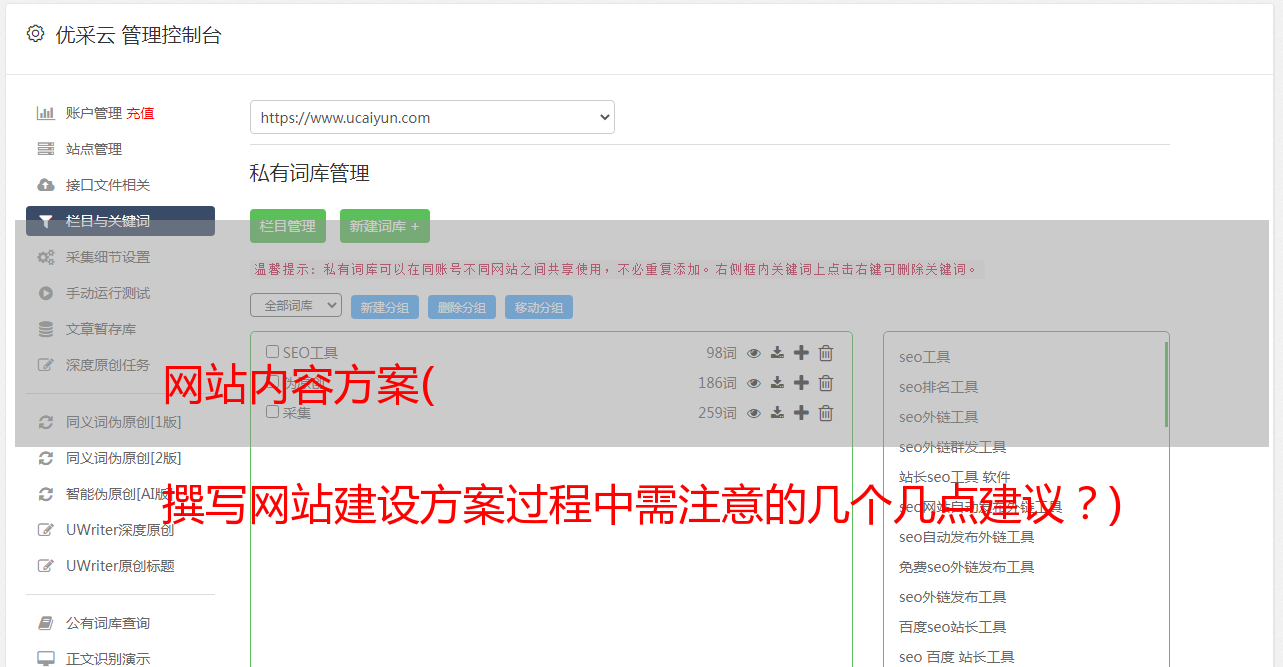
Task: Click the 私有词库管理 heading
Action: 310,173
